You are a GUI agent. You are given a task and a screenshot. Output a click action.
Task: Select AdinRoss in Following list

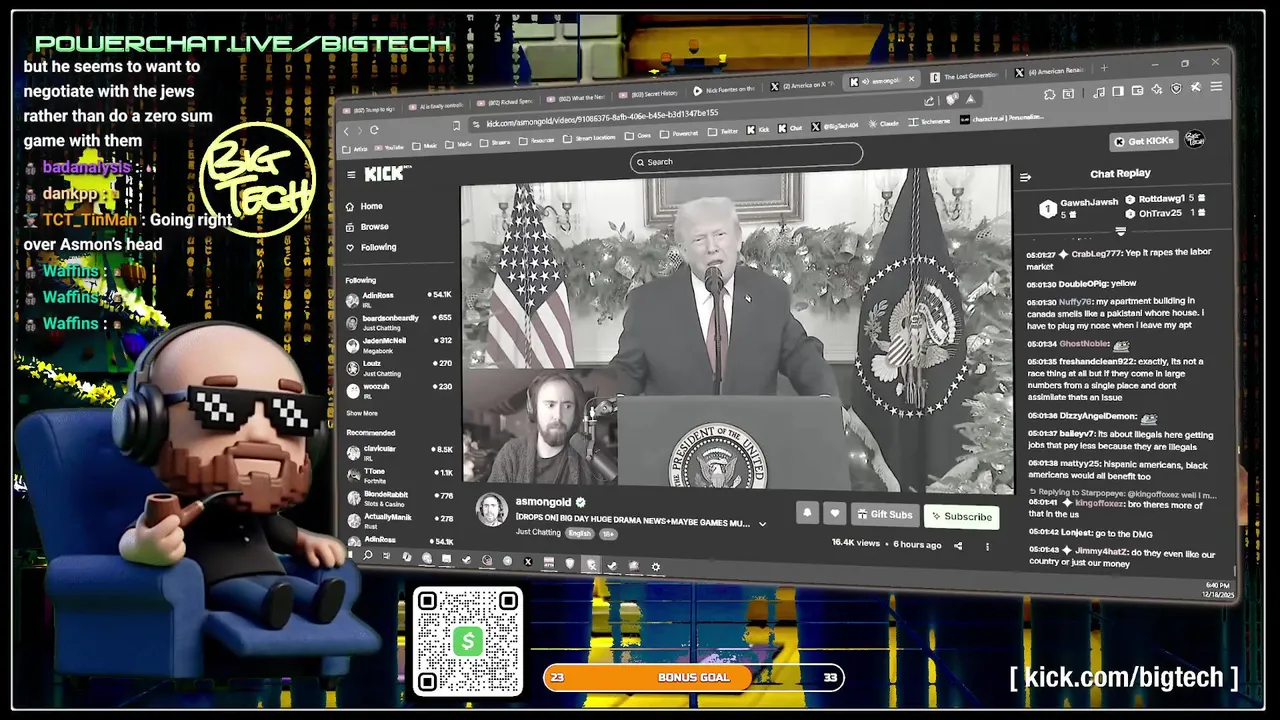point(398,298)
